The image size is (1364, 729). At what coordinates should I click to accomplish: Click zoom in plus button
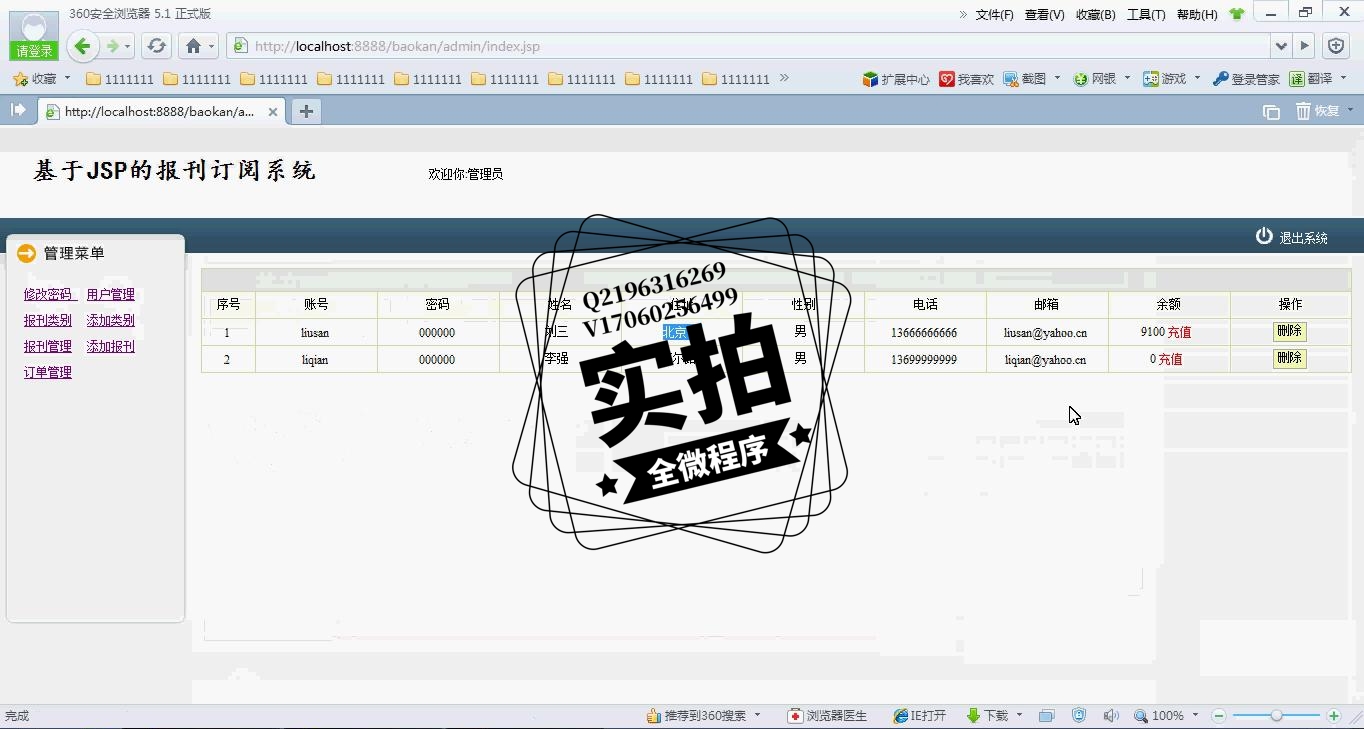pos(1334,716)
